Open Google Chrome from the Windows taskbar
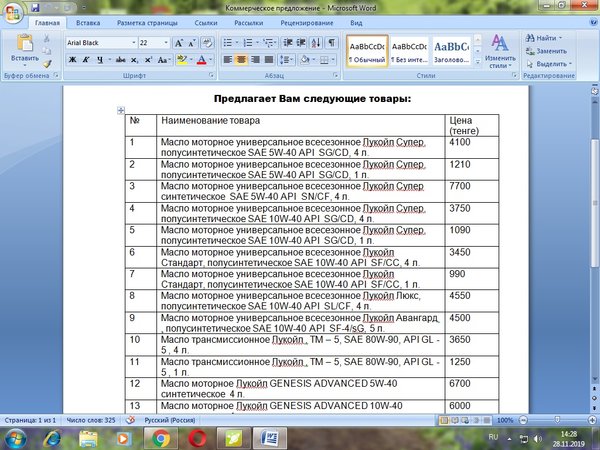 (x=163, y=437)
